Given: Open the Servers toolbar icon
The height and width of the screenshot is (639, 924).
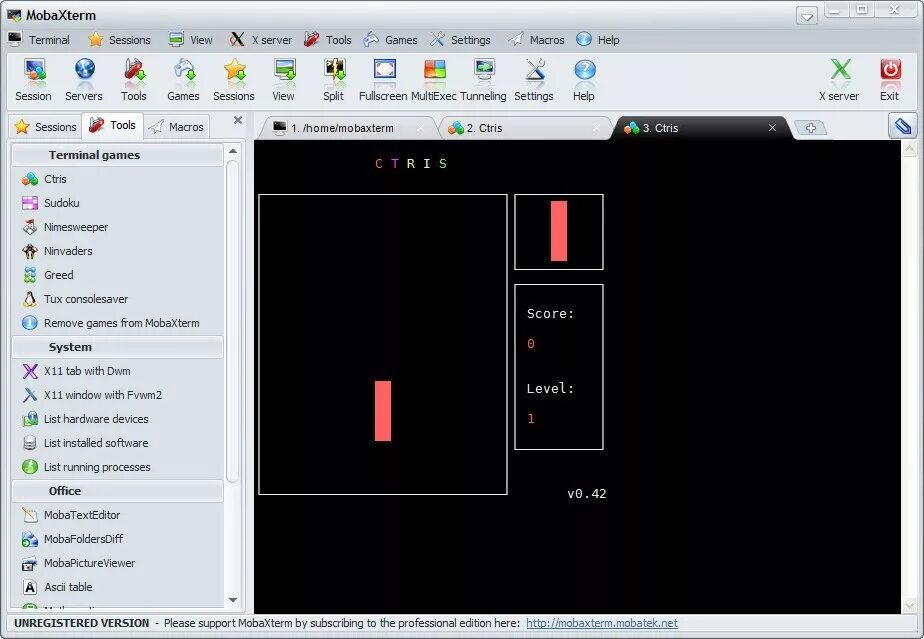Looking at the screenshot, I should (x=84, y=80).
